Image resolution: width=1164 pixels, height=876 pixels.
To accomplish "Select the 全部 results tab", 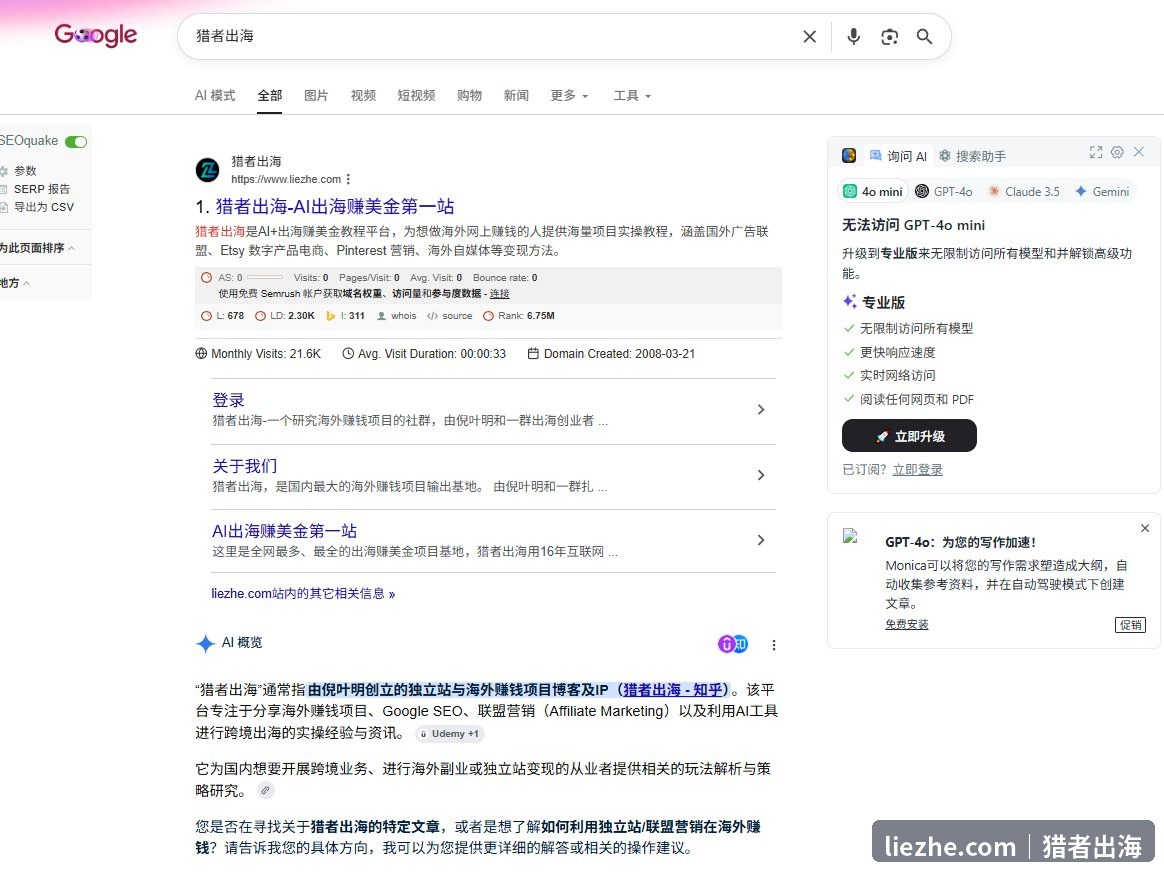I will pos(269,96).
